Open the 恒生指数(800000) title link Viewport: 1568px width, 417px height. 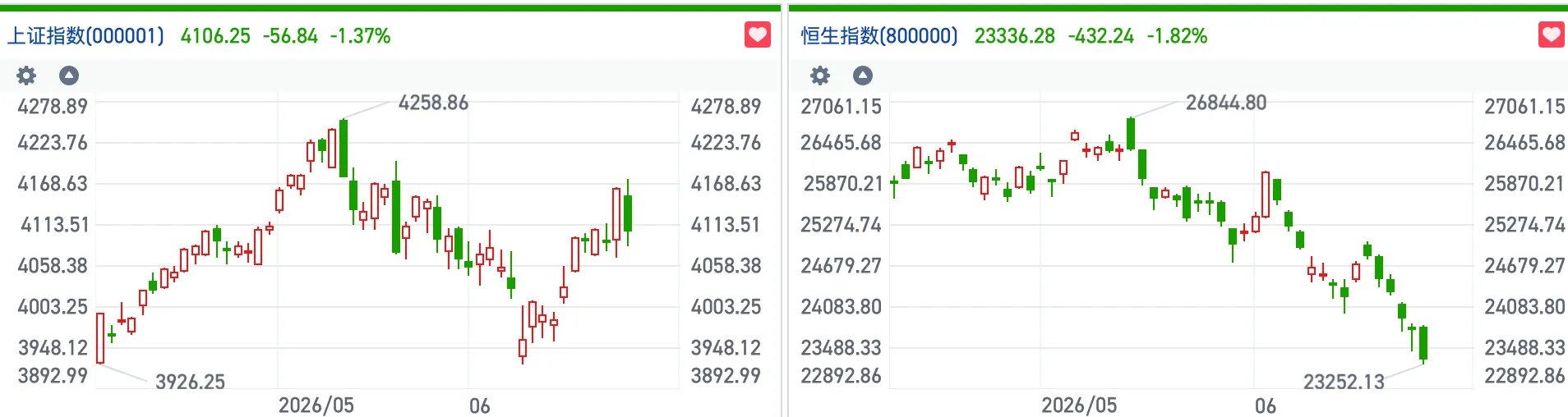(x=879, y=36)
